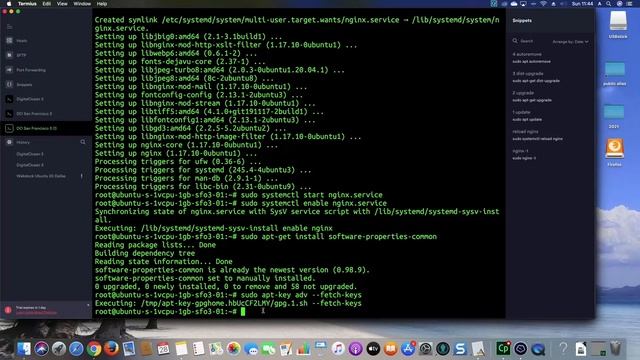The width and height of the screenshot is (640, 360).
Task: Open the first DigitalOcean entry in History
Action: pyautogui.click(x=29, y=154)
